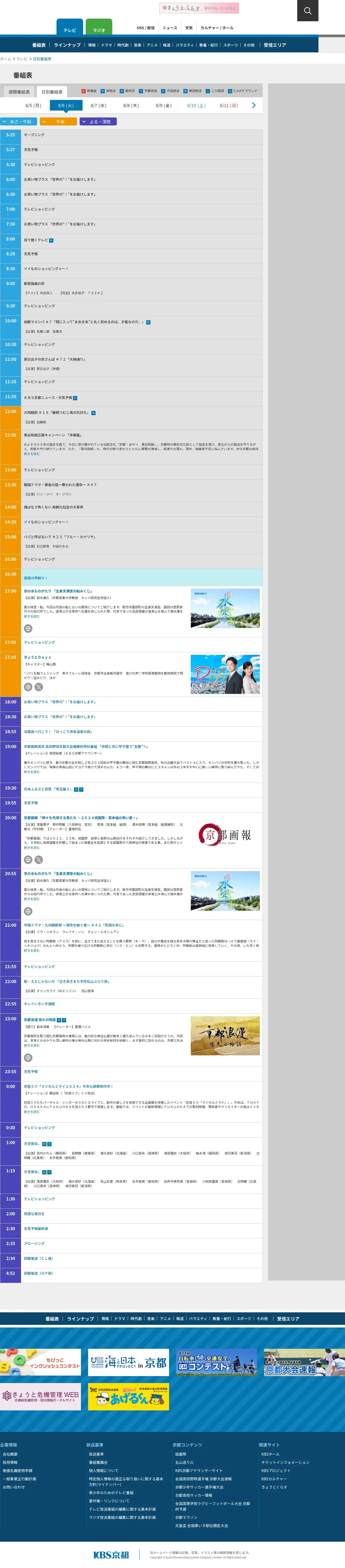The height and width of the screenshot is (1568, 345).
Task: Click the next-week arrow after 8/11 (日)
Action: tap(253, 105)
